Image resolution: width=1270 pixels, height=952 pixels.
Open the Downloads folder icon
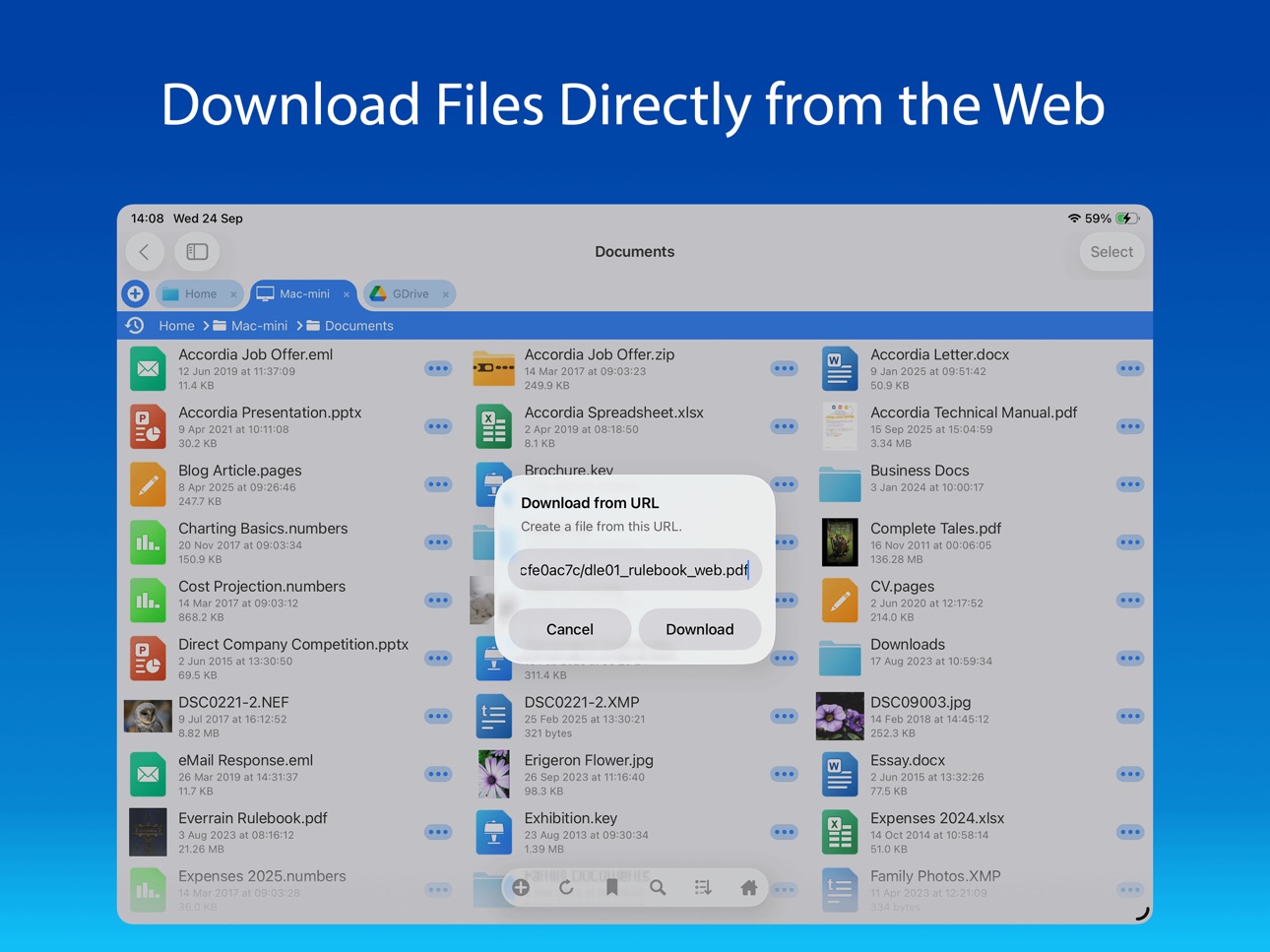tap(839, 659)
